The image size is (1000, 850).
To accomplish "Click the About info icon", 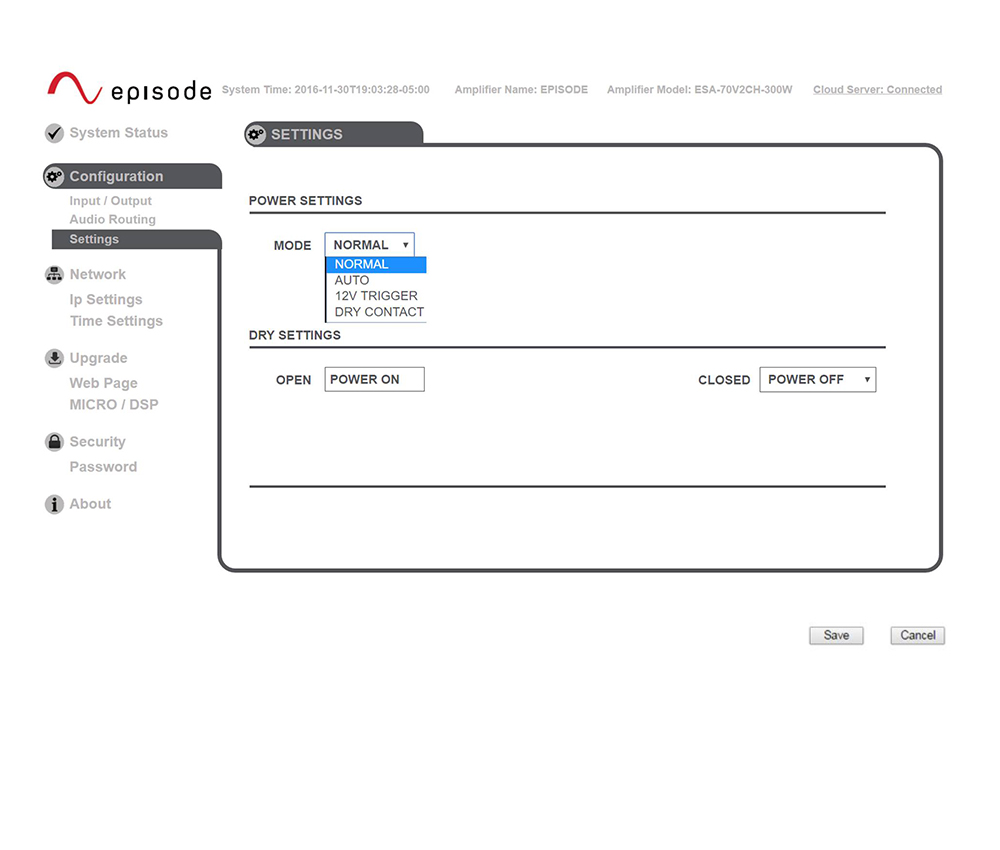I will click(x=54, y=504).
